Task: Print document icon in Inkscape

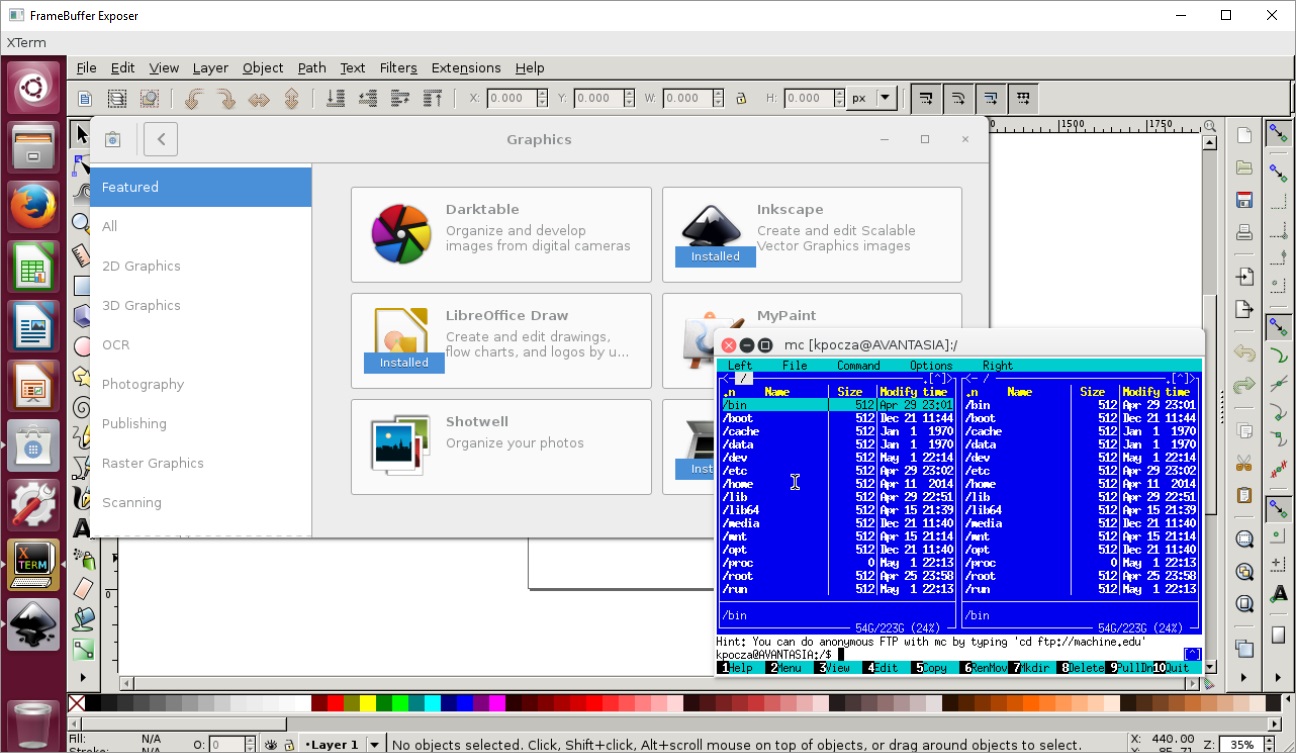Action: tap(1244, 232)
